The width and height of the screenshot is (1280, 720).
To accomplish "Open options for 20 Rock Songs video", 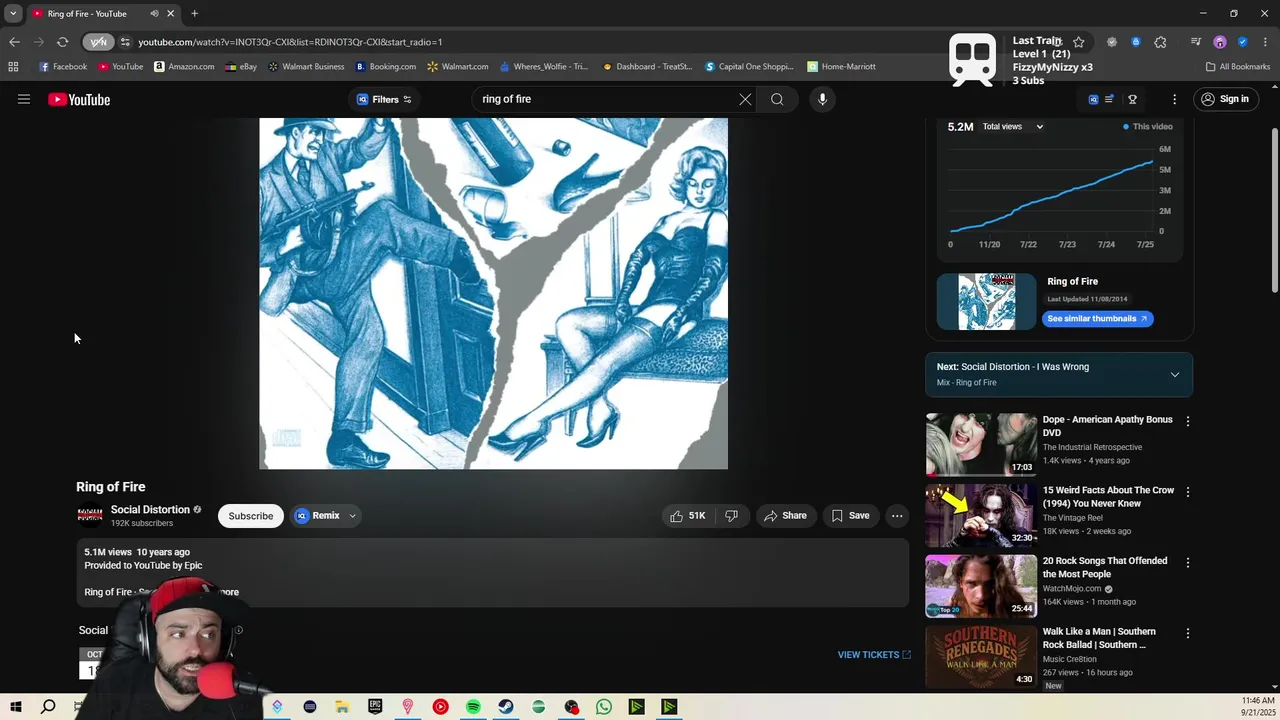I will [x=1187, y=563].
